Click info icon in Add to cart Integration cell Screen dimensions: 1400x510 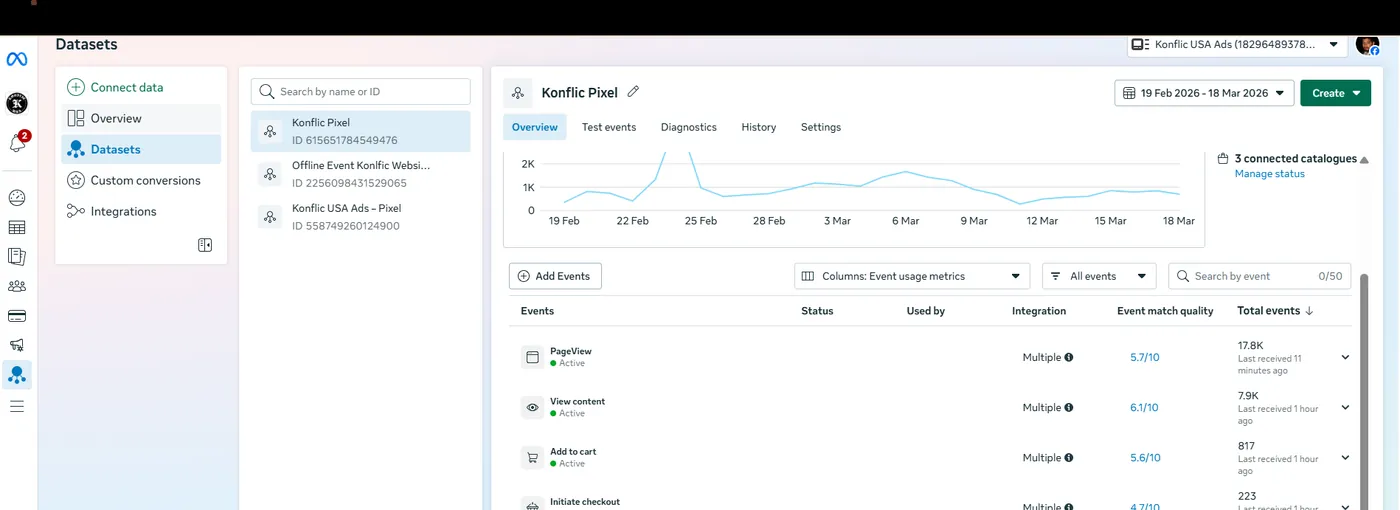point(1069,457)
